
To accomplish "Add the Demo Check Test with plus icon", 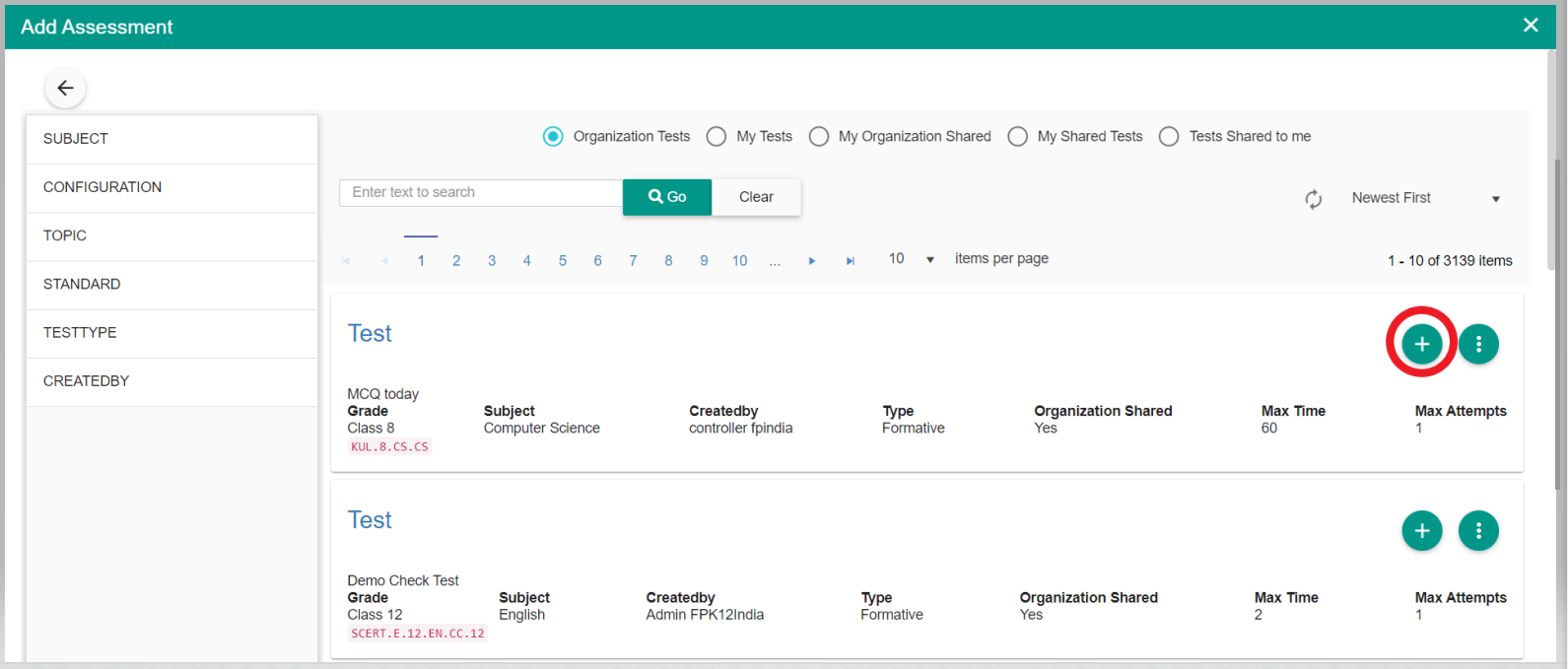I will pos(1421,531).
